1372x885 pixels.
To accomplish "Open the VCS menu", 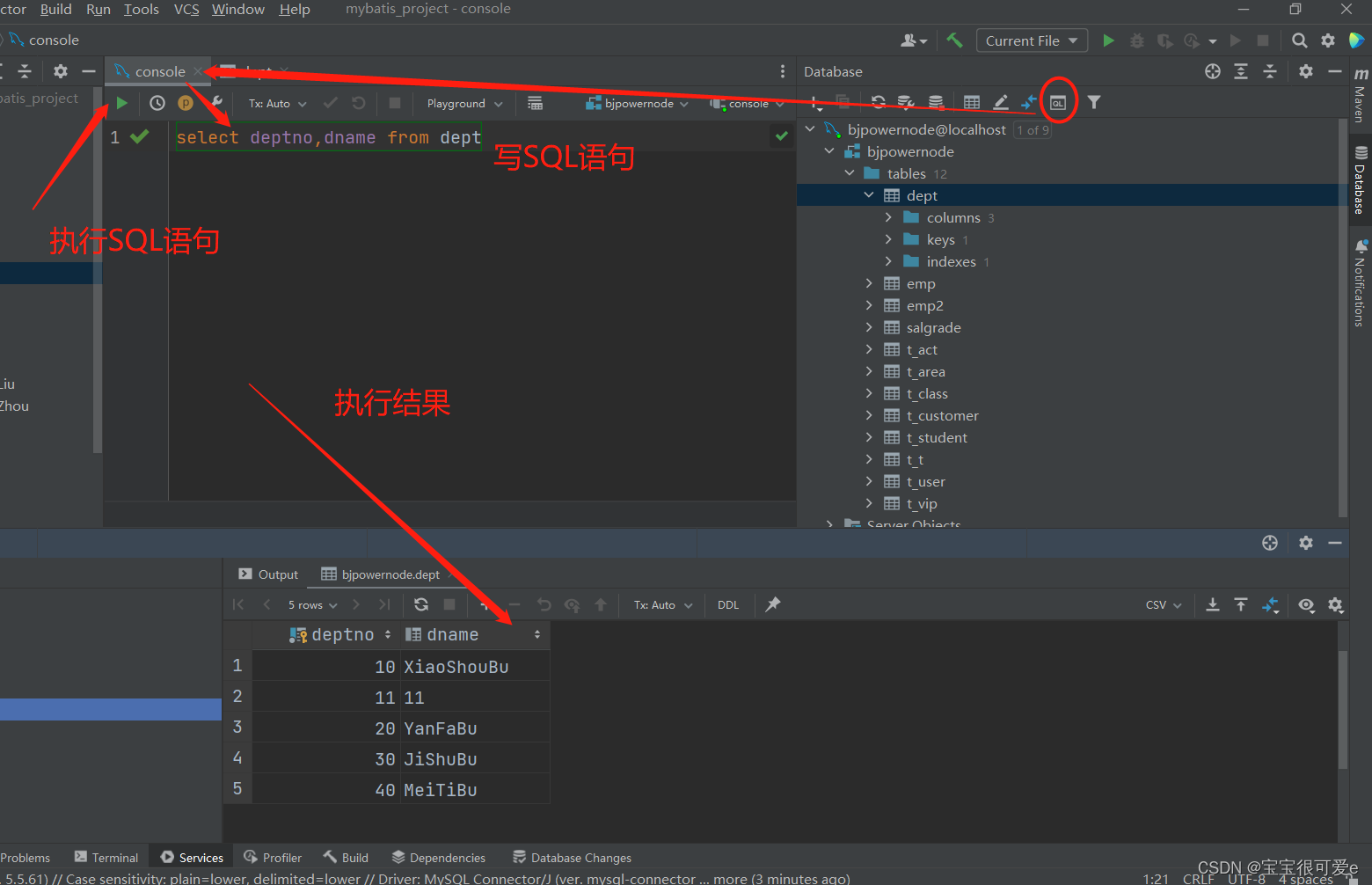I will coord(186,9).
